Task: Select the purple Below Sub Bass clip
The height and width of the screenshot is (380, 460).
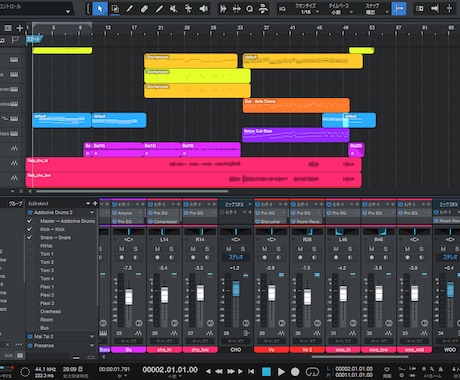Action: click(295, 135)
